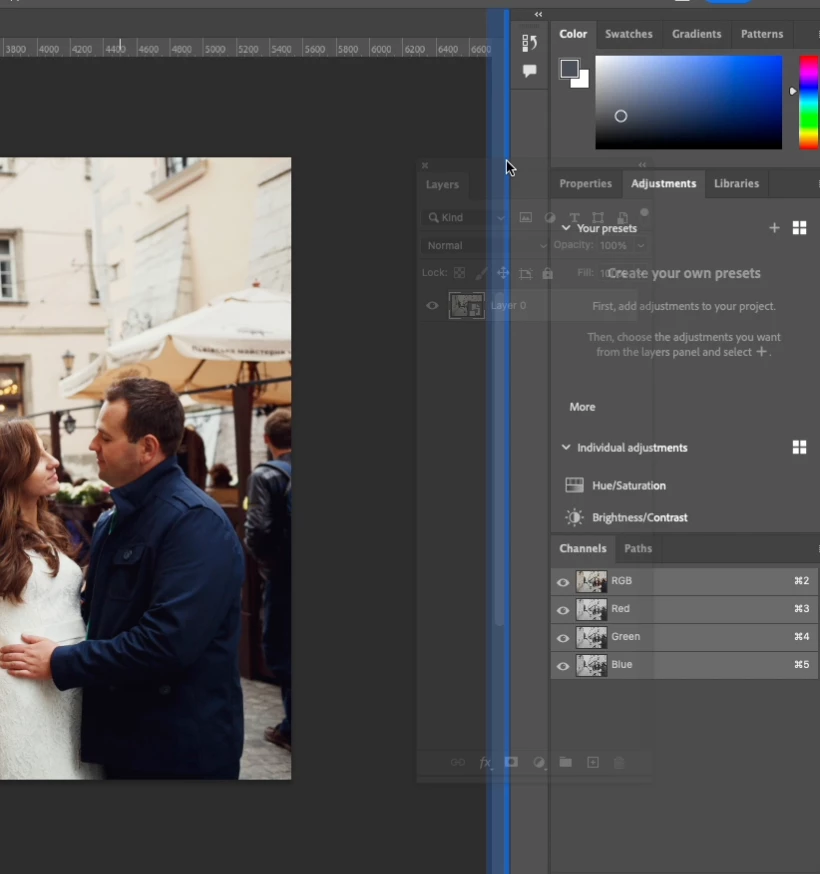Click the foreground color swatch
Image resolution: width=820 pixels, height=874 pixels.
(570, 69)
